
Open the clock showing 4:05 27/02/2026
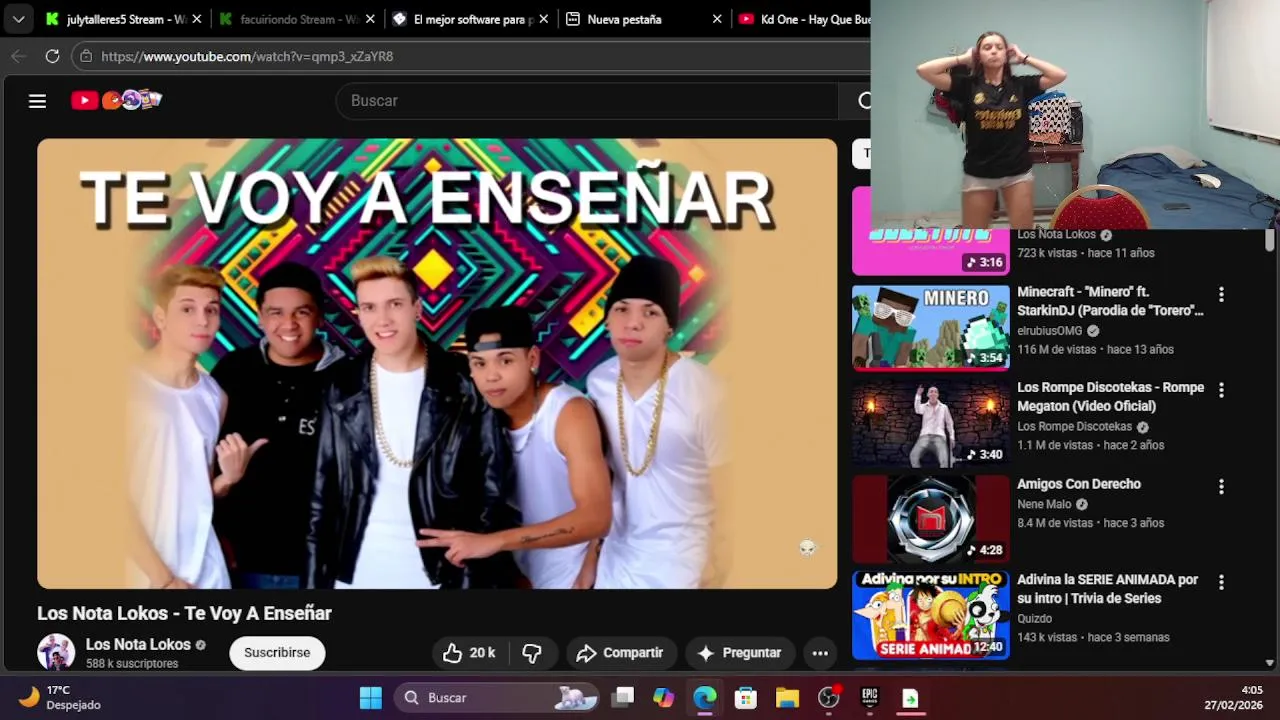[1233, 697]
